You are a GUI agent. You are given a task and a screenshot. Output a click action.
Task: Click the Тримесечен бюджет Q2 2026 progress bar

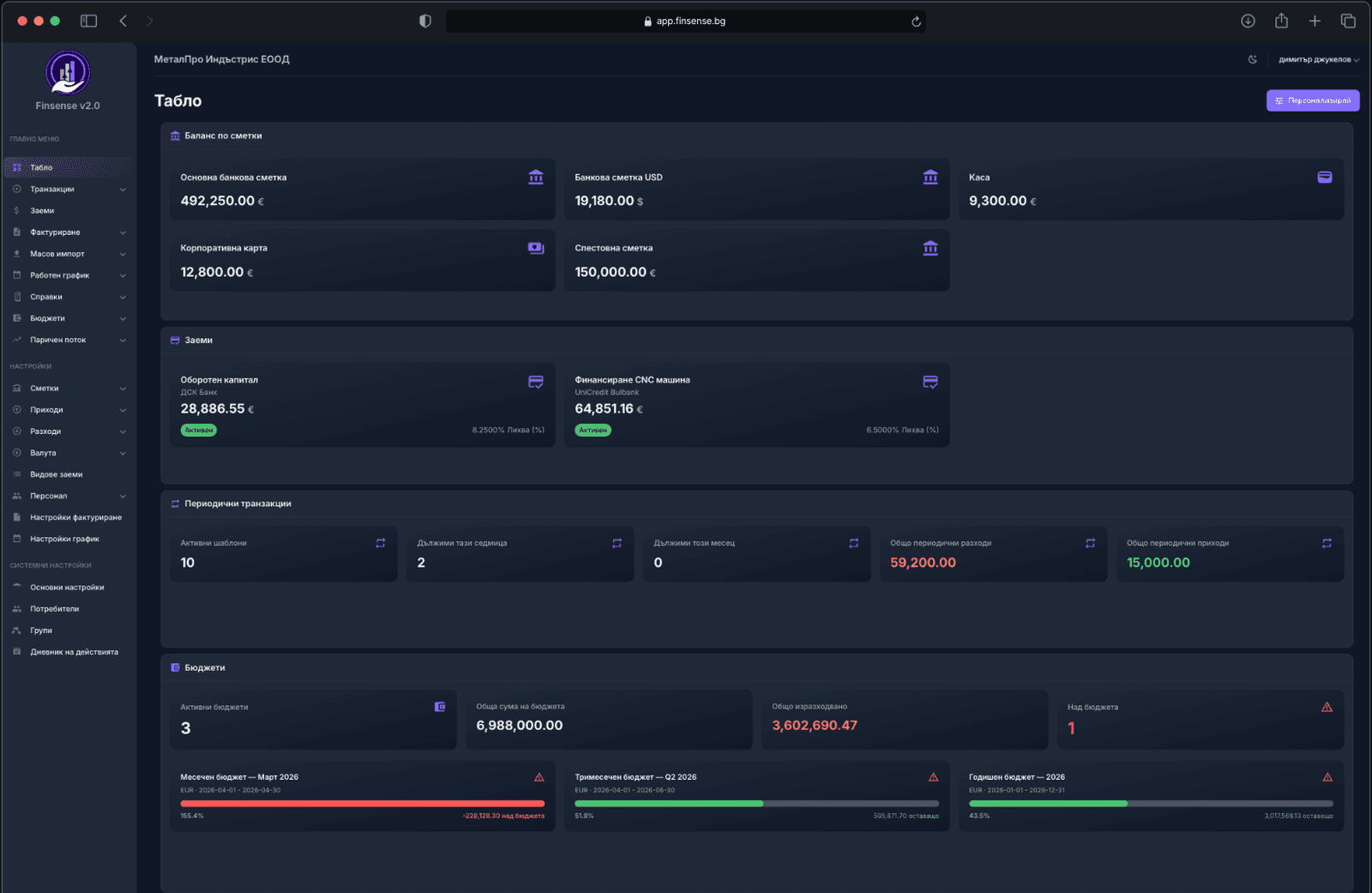[x=757, y=804]
